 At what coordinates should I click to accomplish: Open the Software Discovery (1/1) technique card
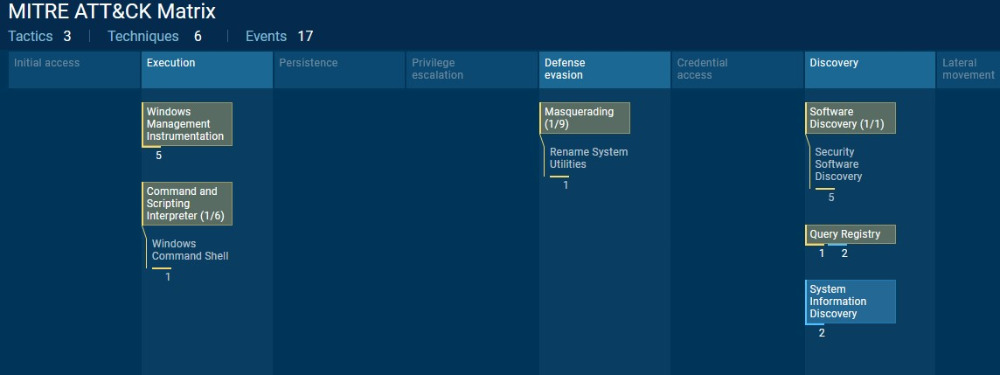pyautogui.click(x=850, y=118)
